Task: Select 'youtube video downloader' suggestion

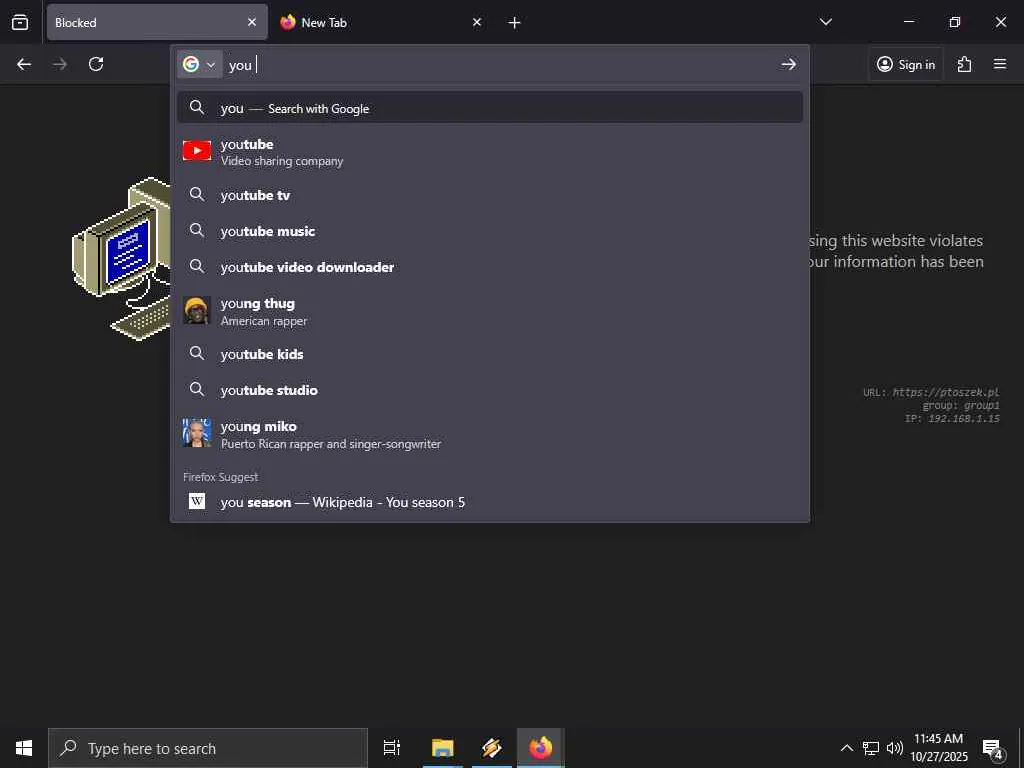Action: point(490,266)
